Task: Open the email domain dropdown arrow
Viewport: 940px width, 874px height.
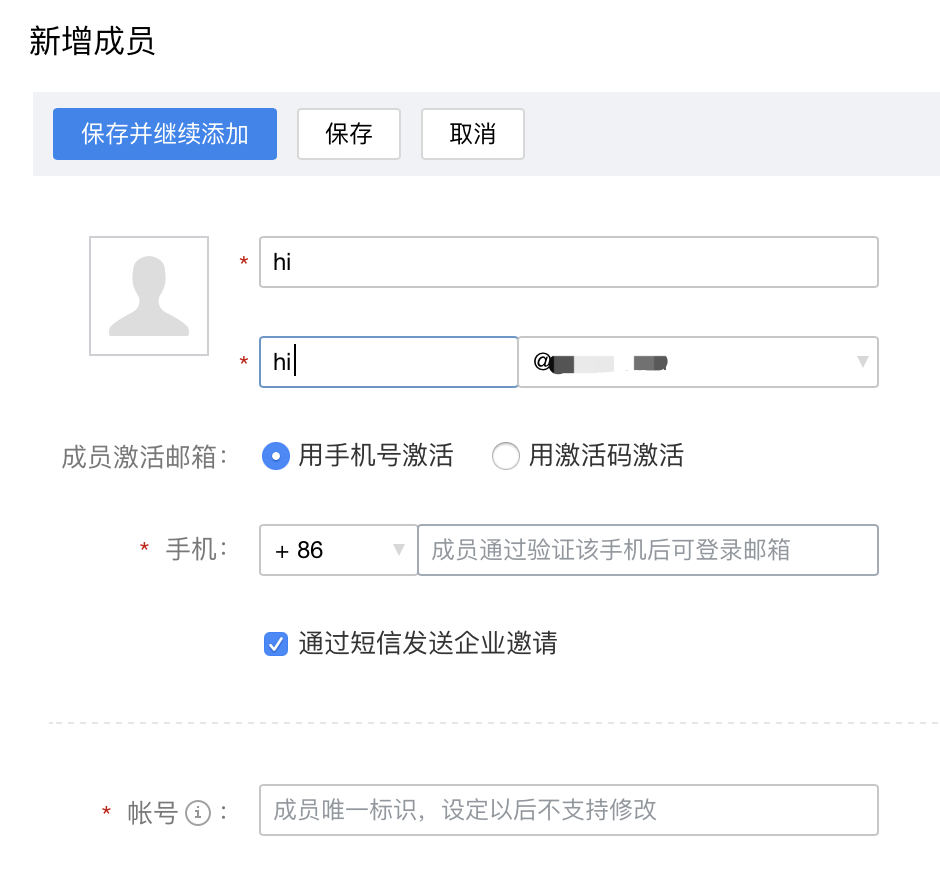Action: pyautogui.click(x=864, y=362)
